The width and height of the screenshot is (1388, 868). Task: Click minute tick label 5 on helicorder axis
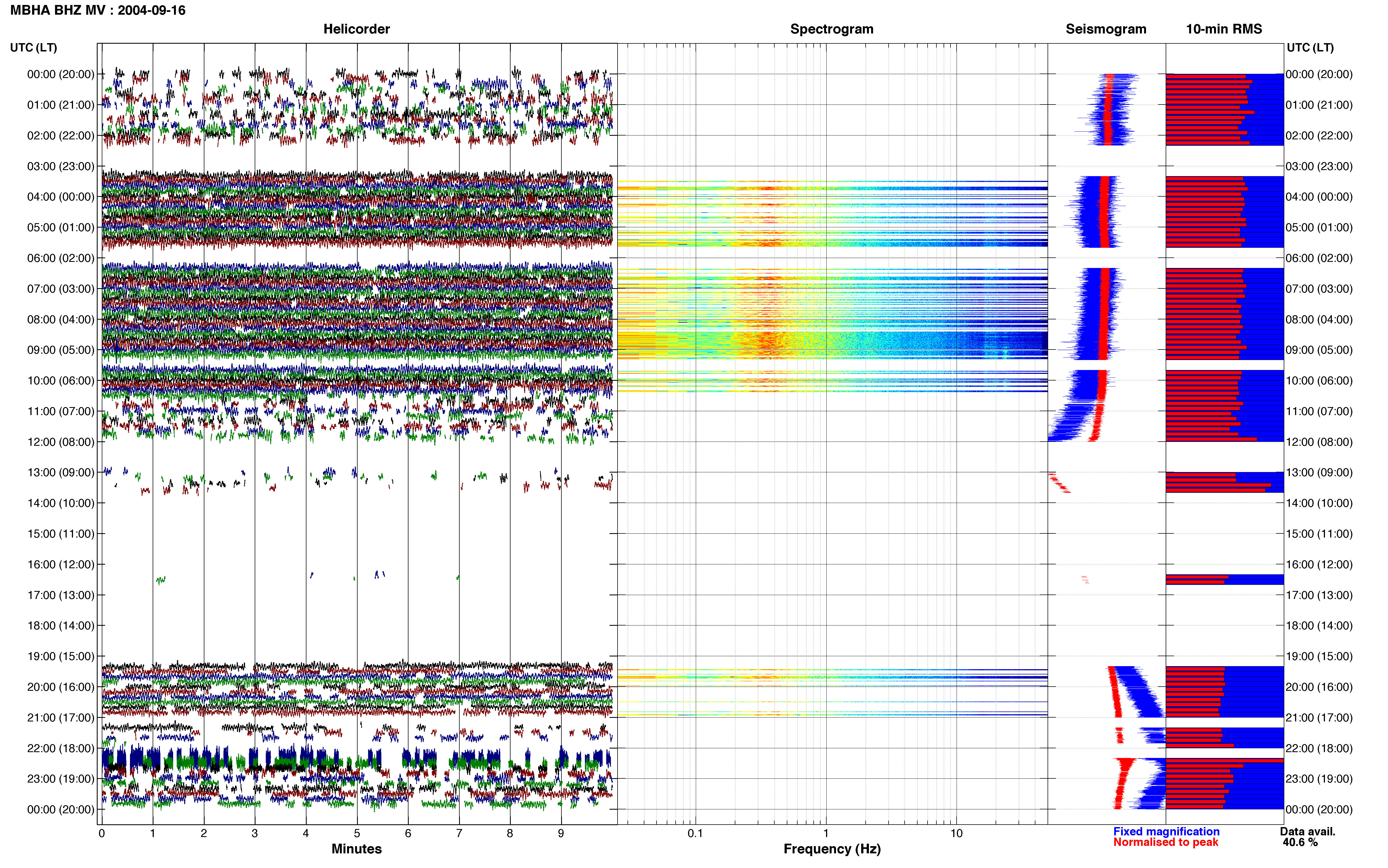[x=357, y=833]
